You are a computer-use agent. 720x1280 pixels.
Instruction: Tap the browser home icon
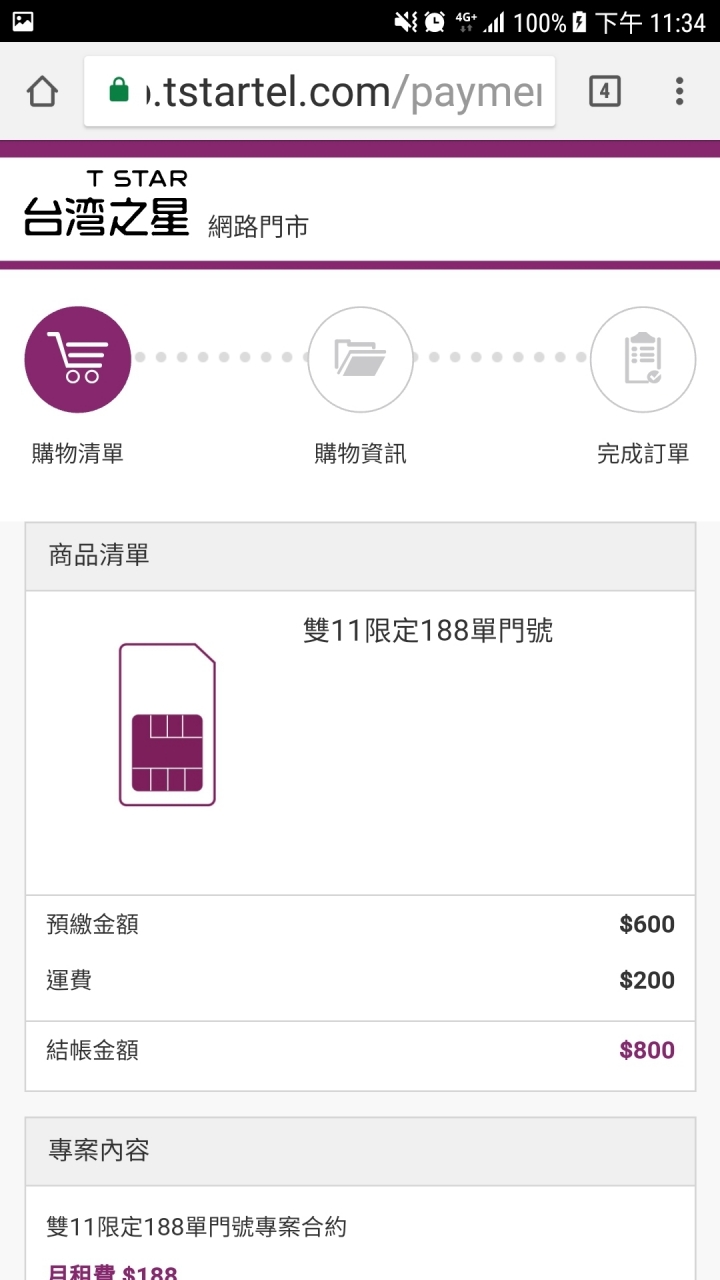pos(42,92)
